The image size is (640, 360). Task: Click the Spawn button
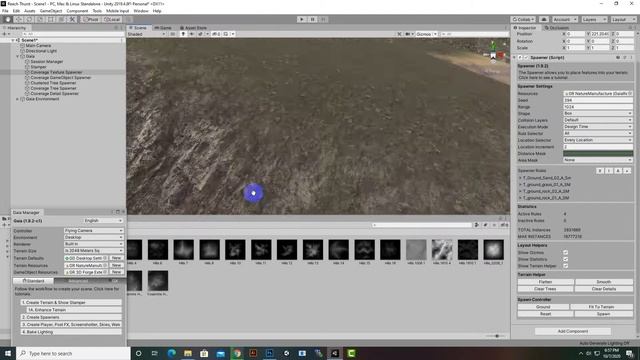(x=604, y=314)
